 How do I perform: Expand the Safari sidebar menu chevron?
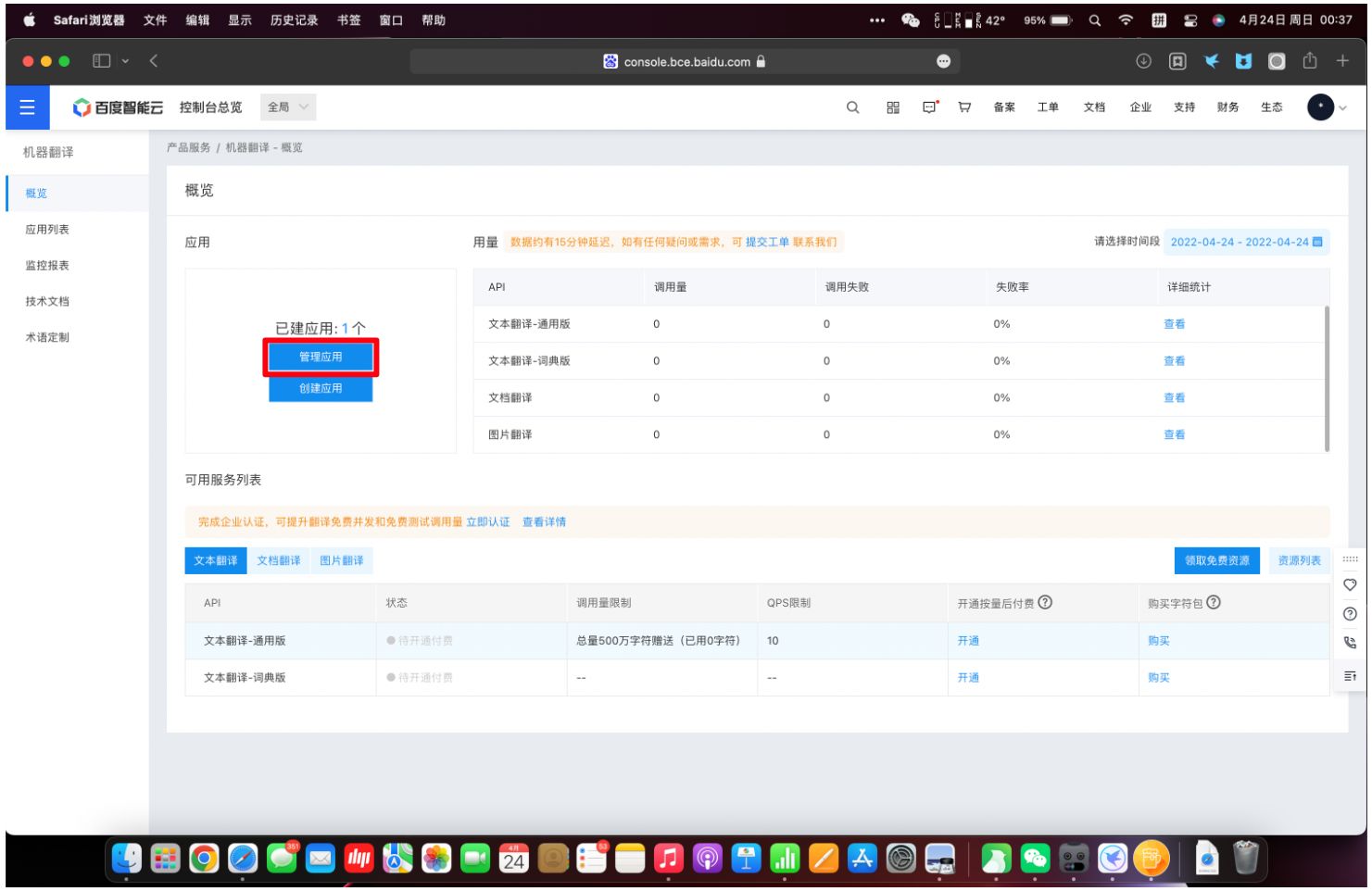(x=125, y=61)
